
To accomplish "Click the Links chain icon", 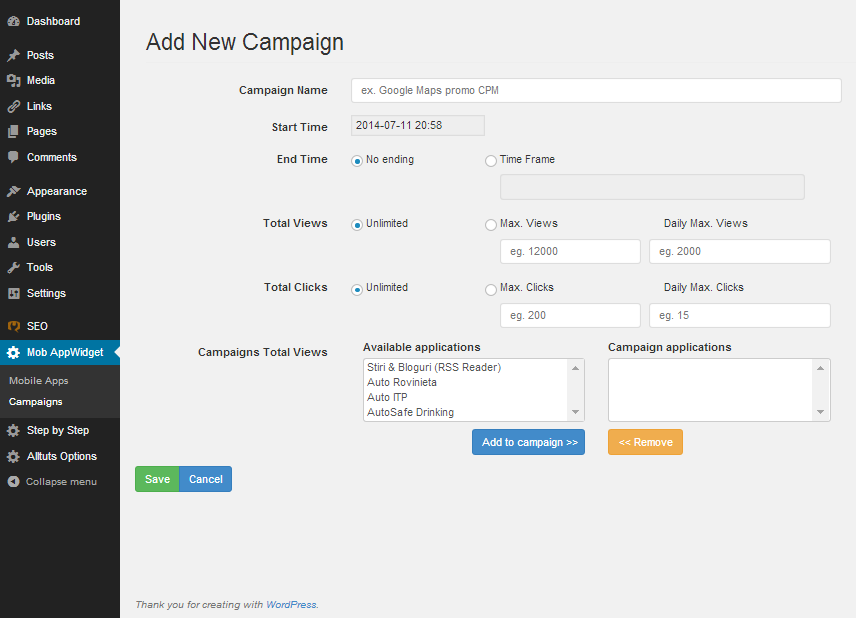I will [14, 106].
